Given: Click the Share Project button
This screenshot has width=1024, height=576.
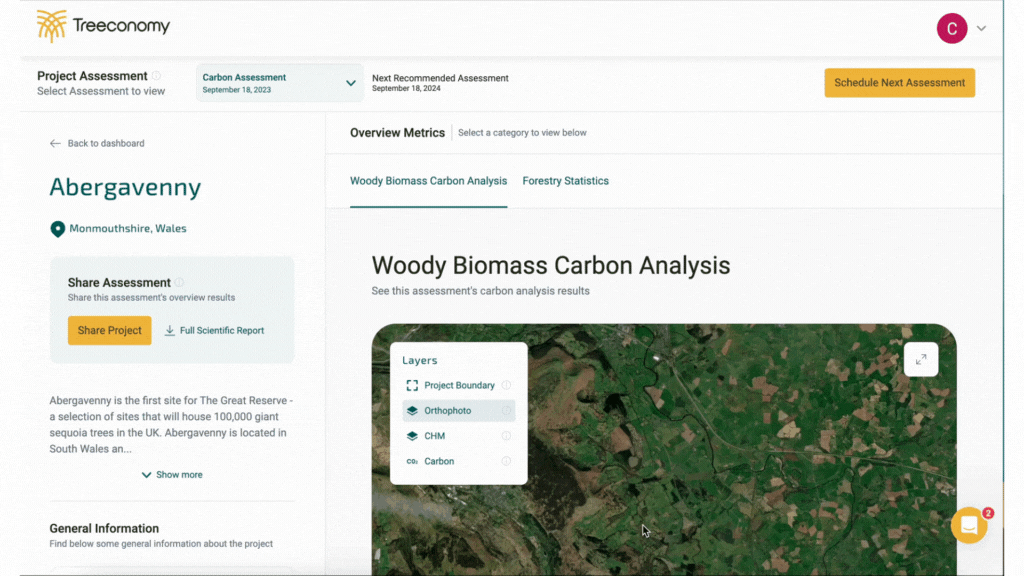Looking at the screenshot, I should click(110, 330).
